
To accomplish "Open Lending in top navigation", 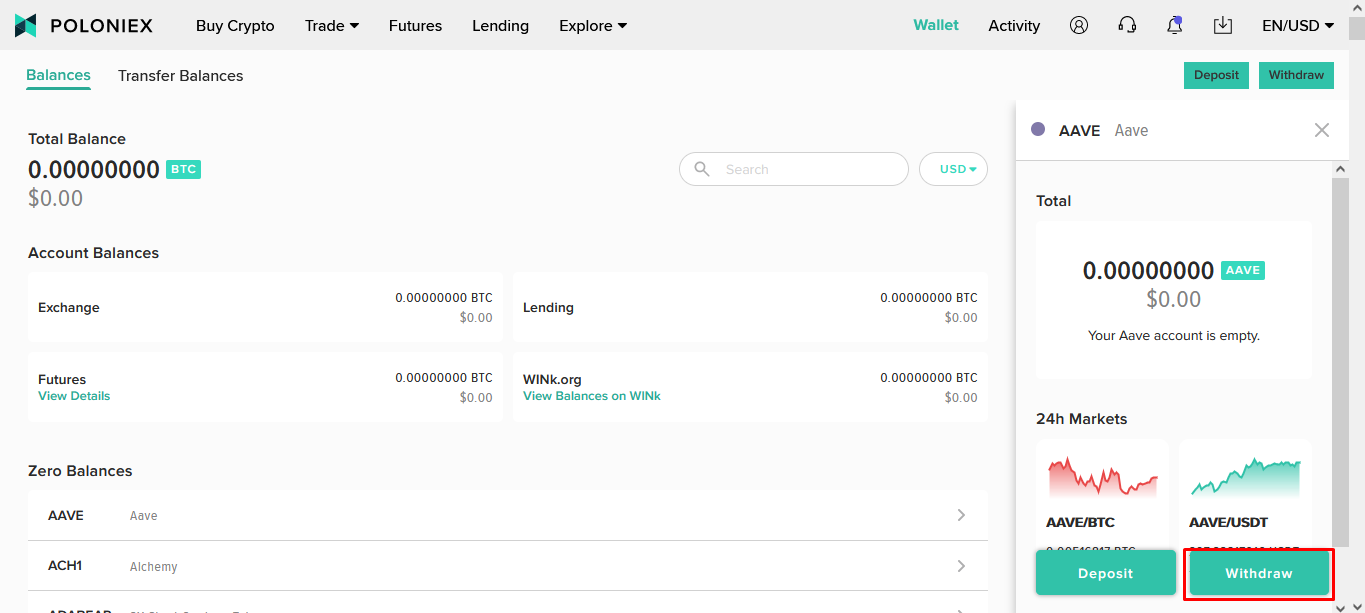I will coord(500,25).
